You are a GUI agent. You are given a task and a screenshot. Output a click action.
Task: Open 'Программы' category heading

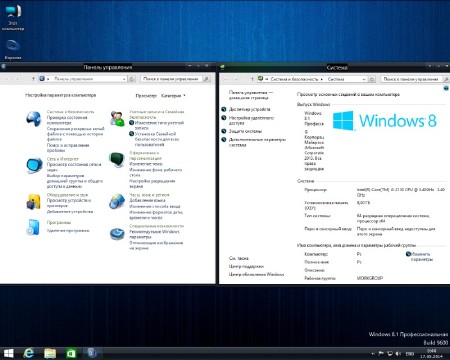click(x=59, y=222)
